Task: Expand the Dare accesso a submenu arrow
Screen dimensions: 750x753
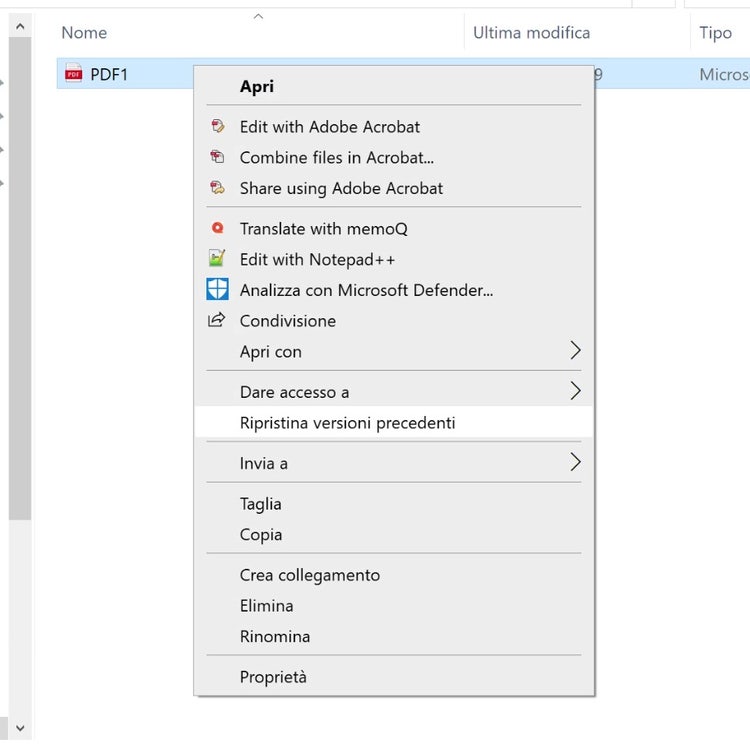Action: [x=575, y=391]
